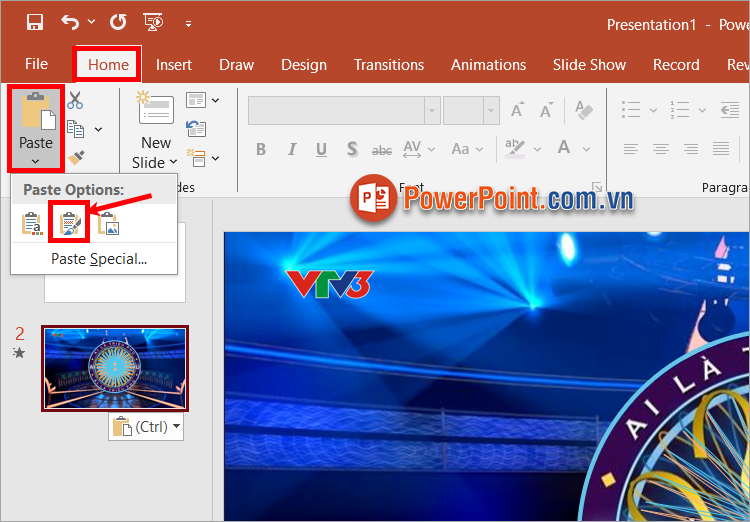
Task: Switch to the Home tab
Action: 108,65
